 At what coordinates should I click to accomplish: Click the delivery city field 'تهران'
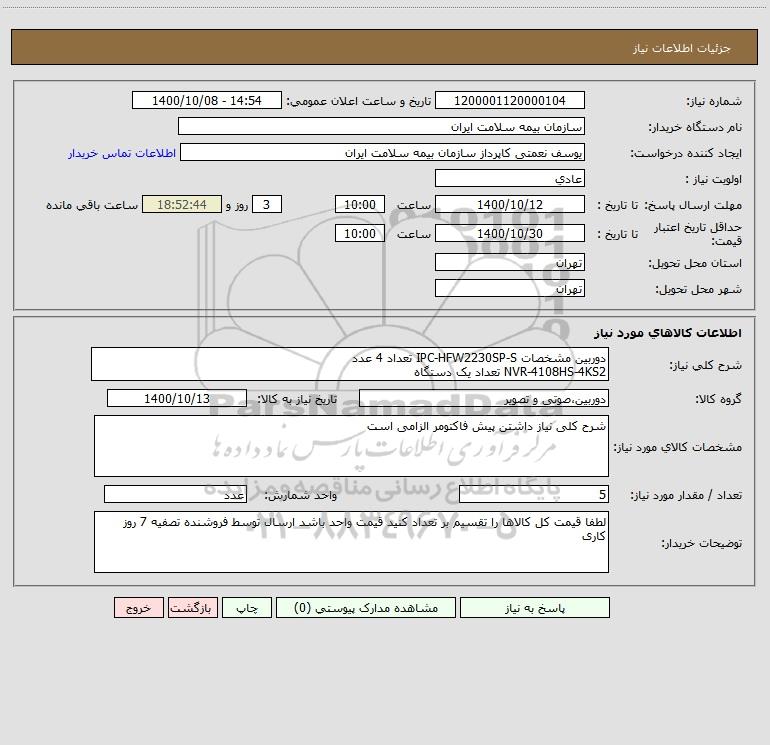pyautogui.click(x=510, y=288)
